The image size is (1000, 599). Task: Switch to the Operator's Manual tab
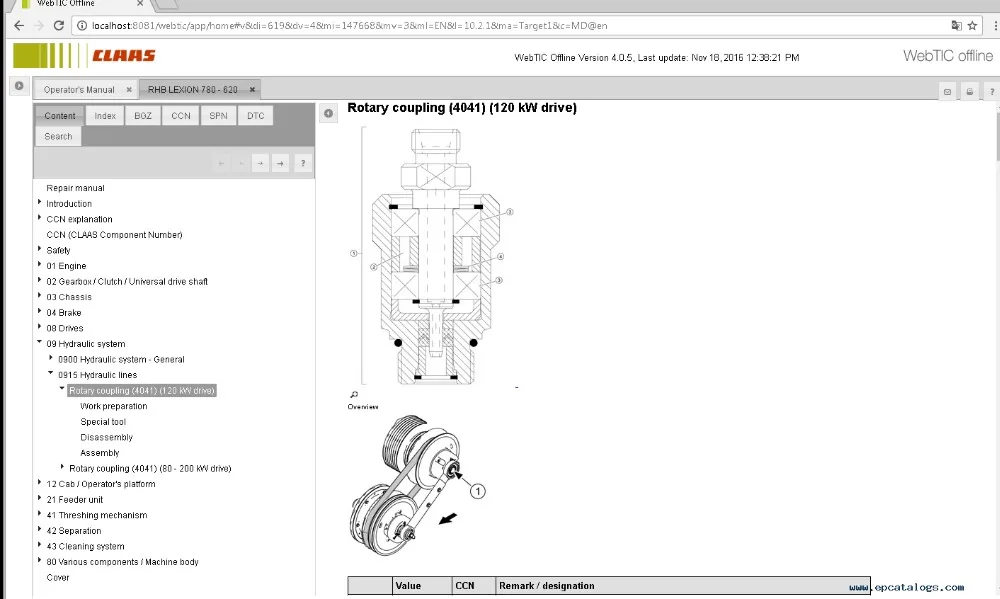point(79,89)
